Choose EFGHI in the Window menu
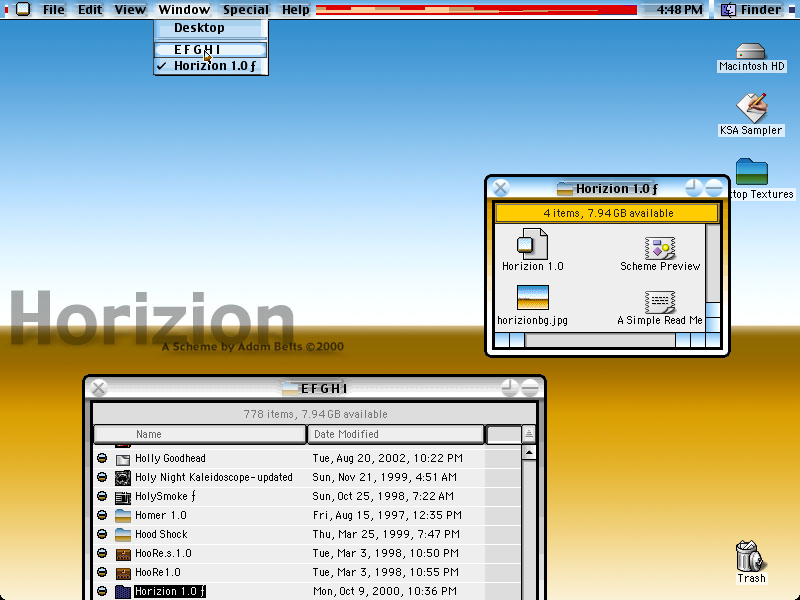The height and width of the screenshot is (600, 800). point(211,49)
